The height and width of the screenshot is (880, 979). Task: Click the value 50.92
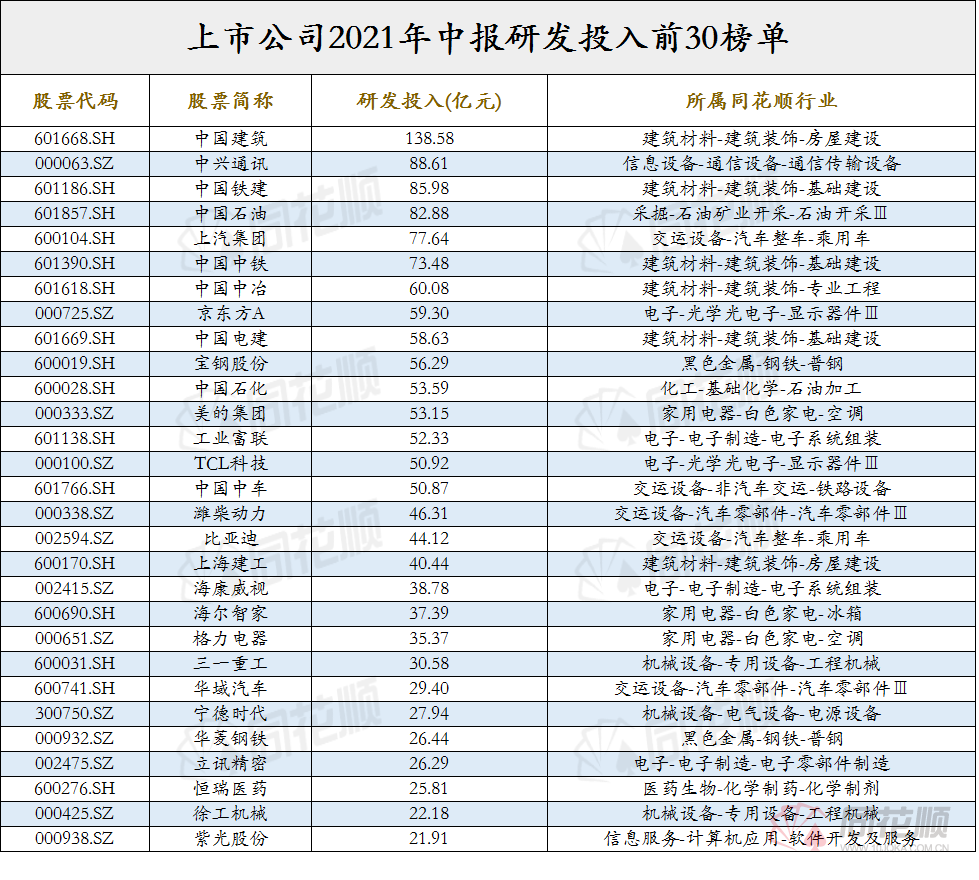pyautogui.click(x=429, y=463)
